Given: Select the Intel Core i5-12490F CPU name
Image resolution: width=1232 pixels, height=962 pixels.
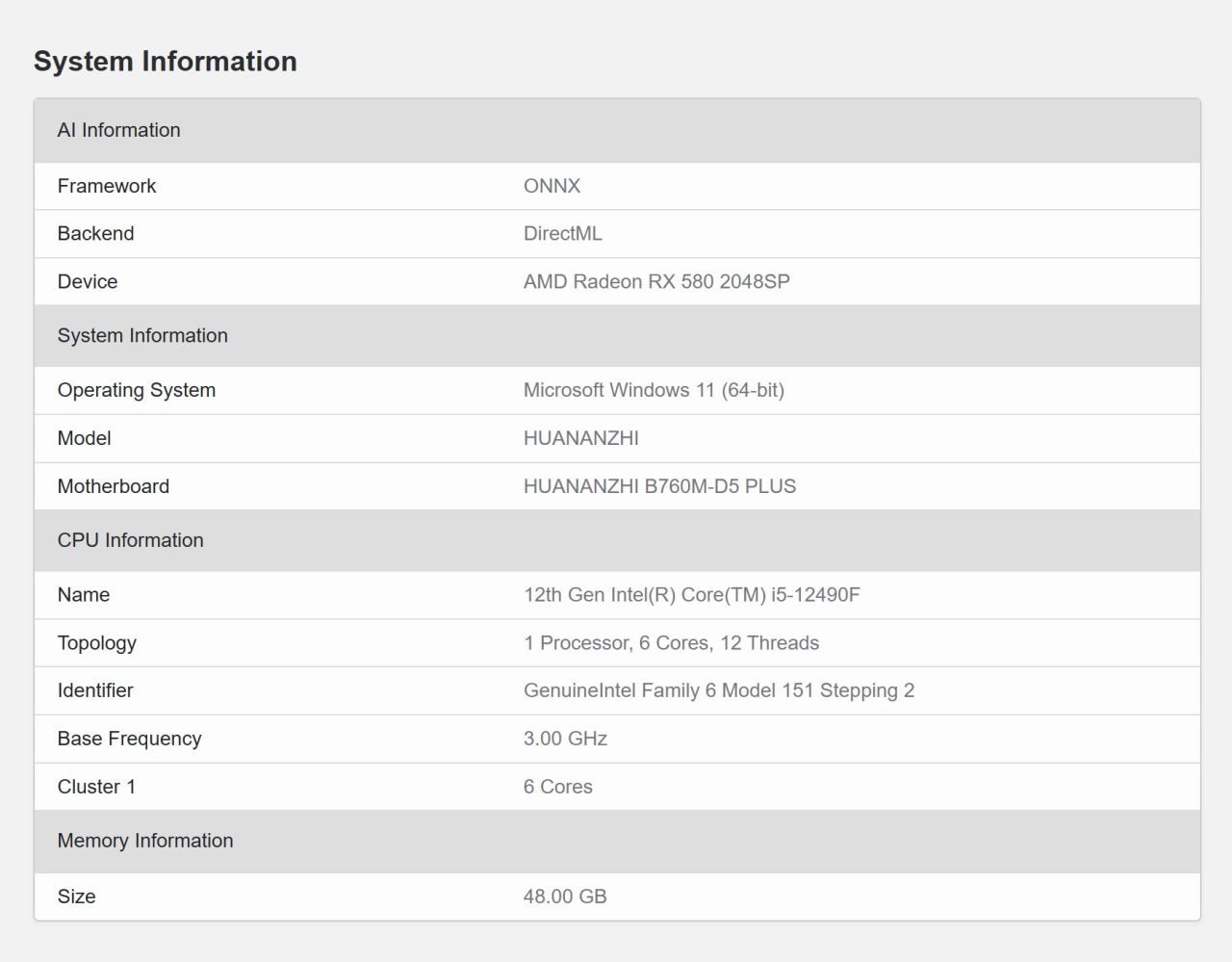Looking at the screenshot, I should (691, 594).
